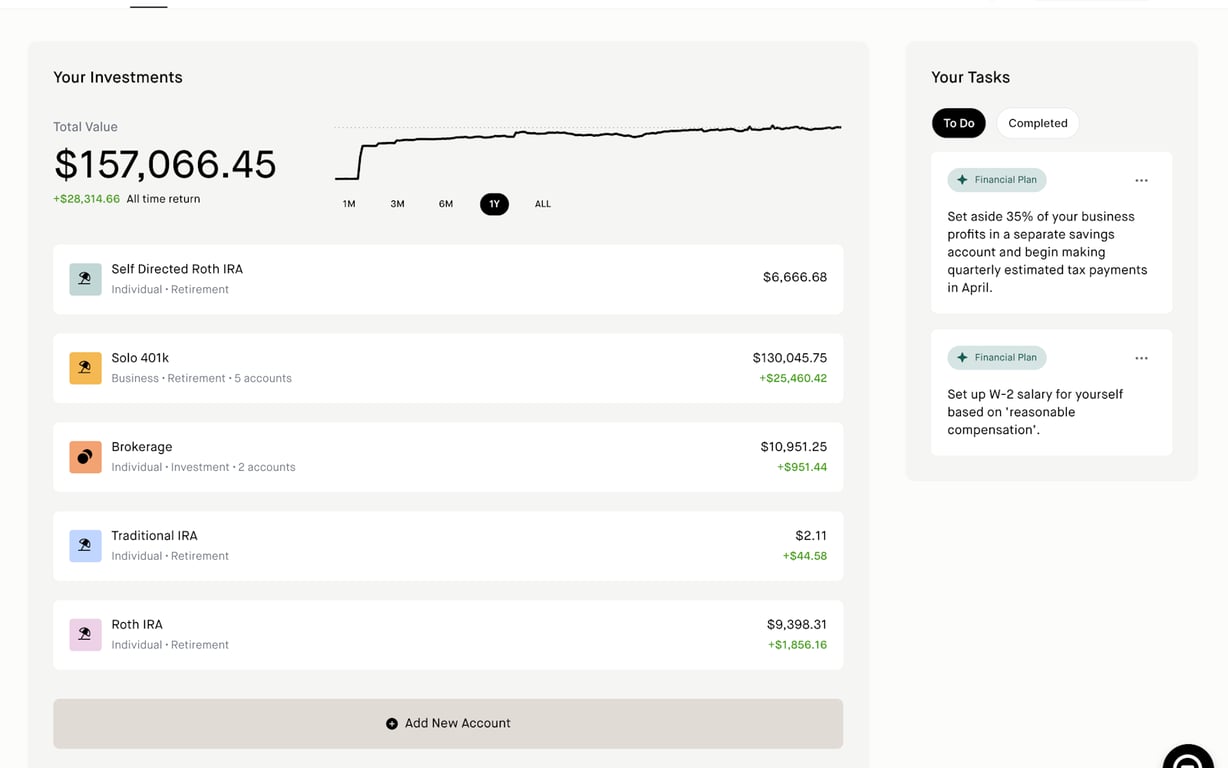
Task: Open the Brokerage account with 2 accounts
Action: point(448,457)
